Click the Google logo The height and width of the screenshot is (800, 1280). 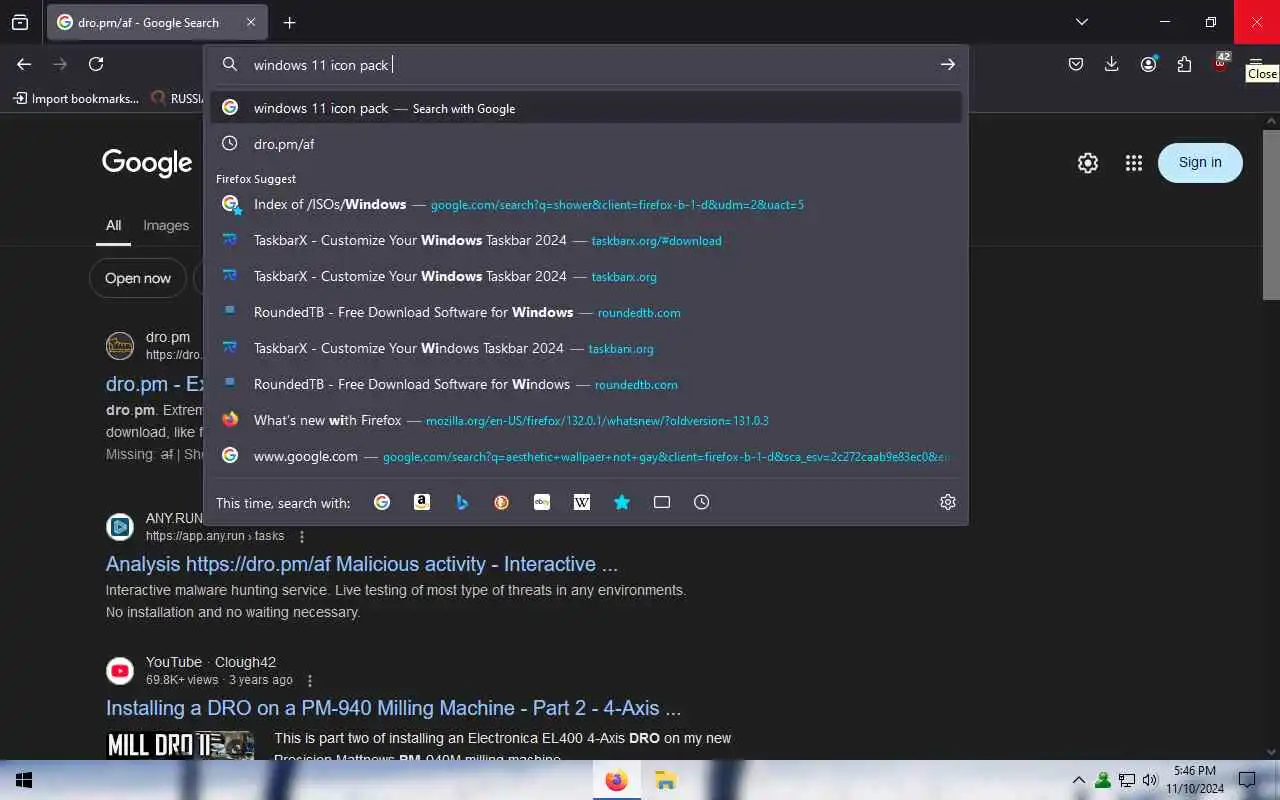[x=147, y=163]
